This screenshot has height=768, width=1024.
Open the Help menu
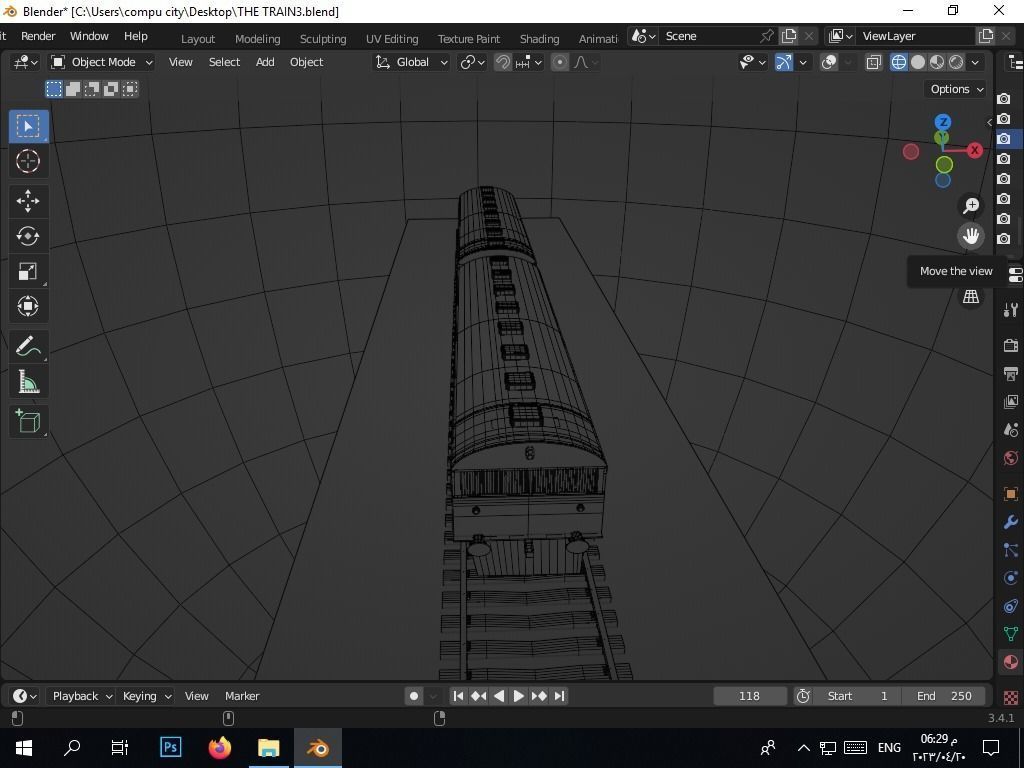tap(136, 36)
